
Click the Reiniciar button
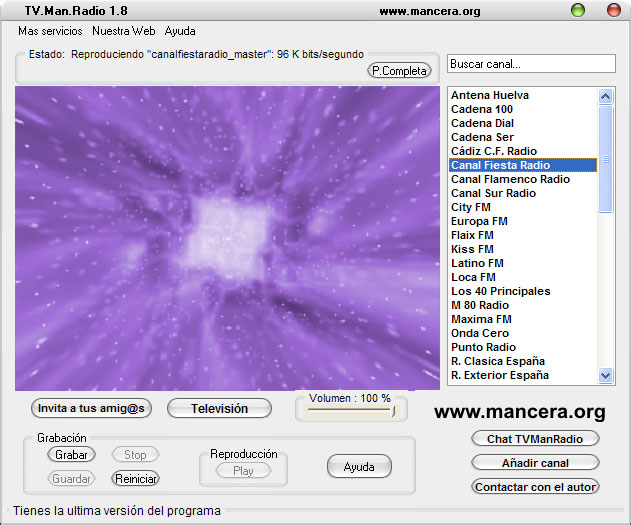pos(135,479)
